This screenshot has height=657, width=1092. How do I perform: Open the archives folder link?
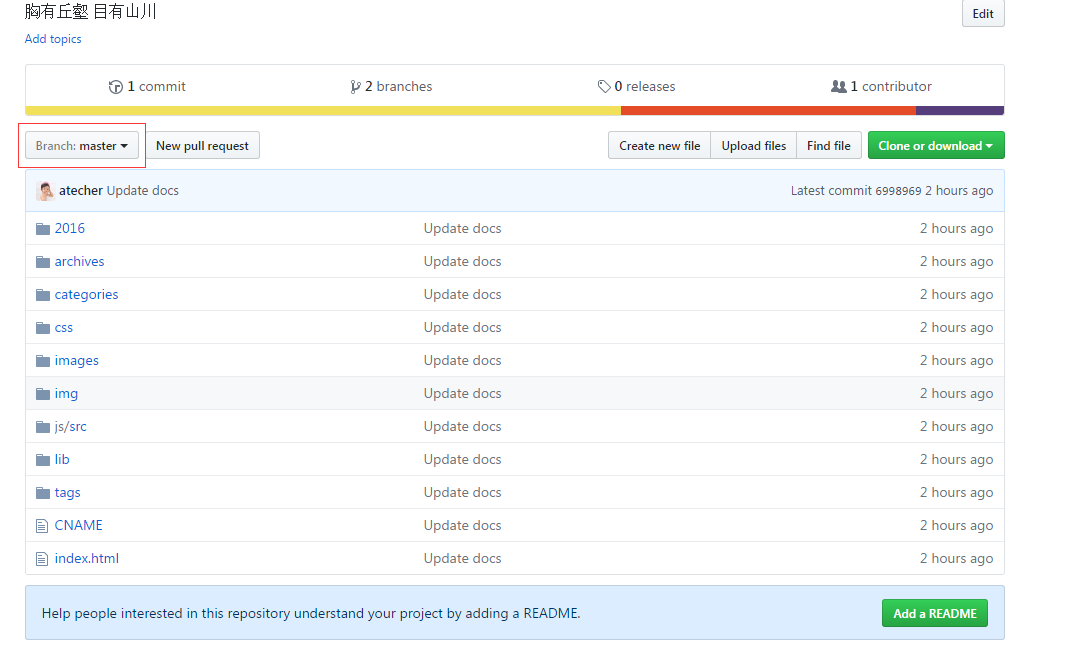pyautogui.click(x=79, y=262)
